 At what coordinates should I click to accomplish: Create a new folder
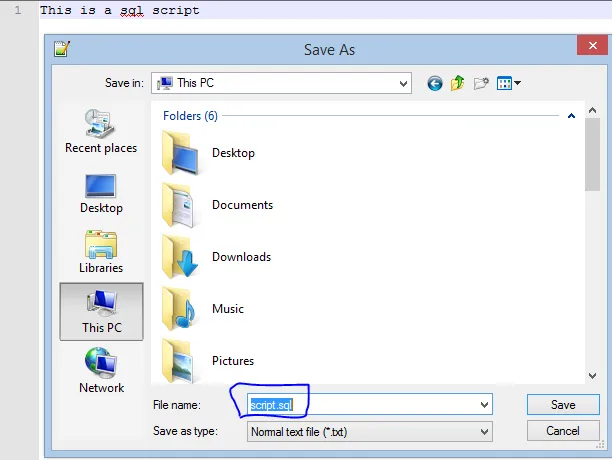pos(481,83)
